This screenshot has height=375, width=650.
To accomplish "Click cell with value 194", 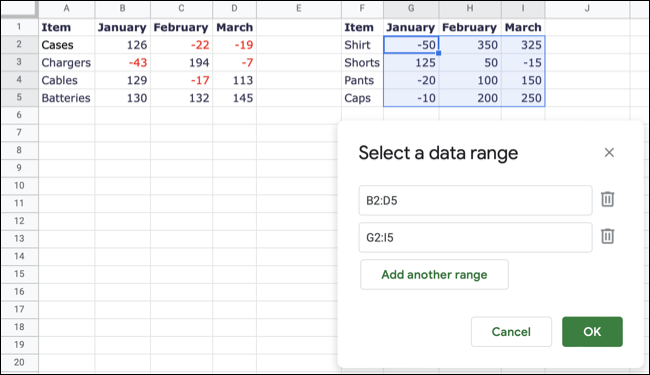I will (181, 63).
